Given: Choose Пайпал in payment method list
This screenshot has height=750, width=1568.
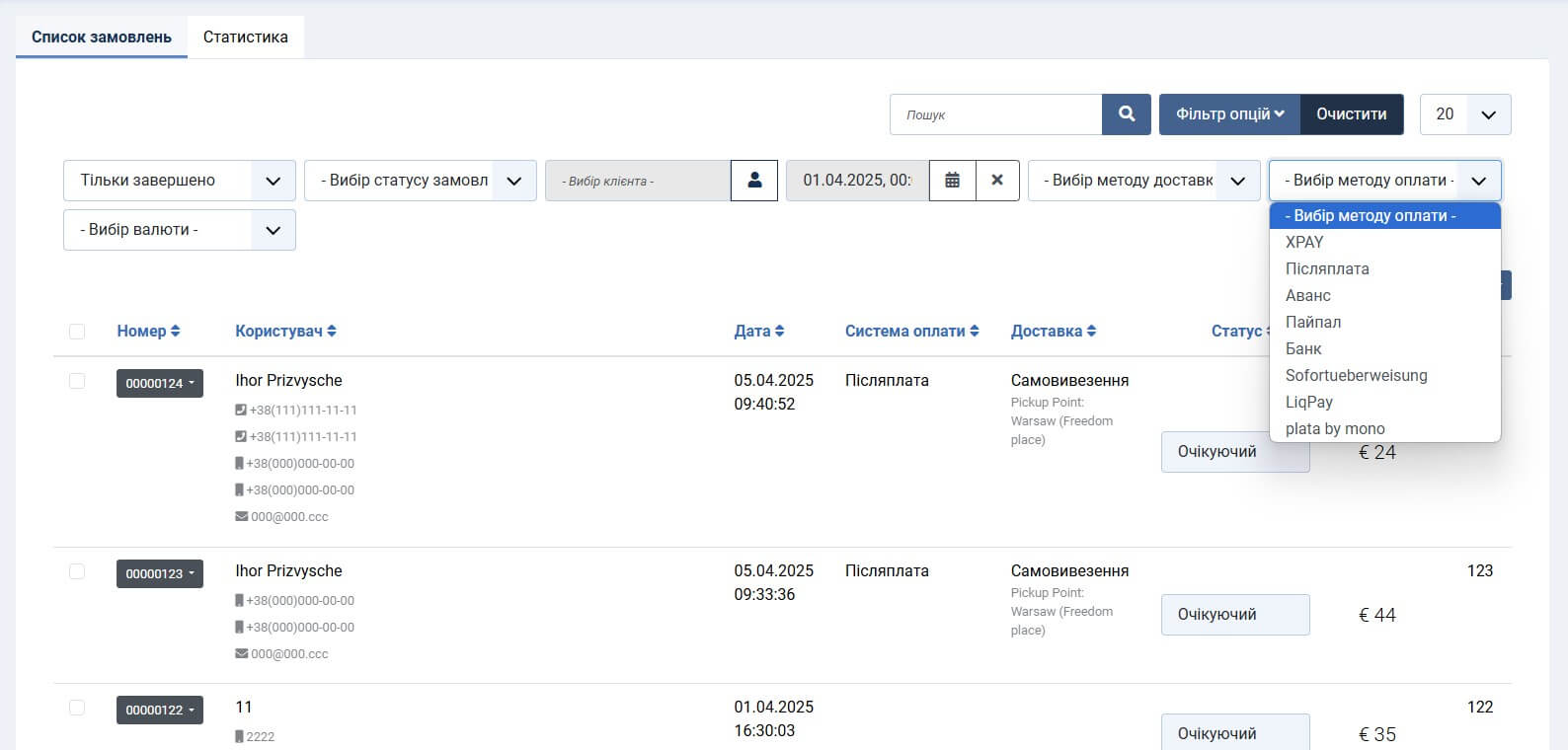Looking at the screenshot, I should [1312, 322].
